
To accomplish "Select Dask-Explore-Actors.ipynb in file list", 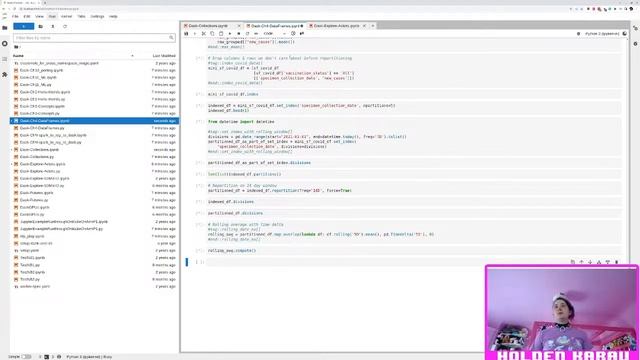I will tap(94, 164).
